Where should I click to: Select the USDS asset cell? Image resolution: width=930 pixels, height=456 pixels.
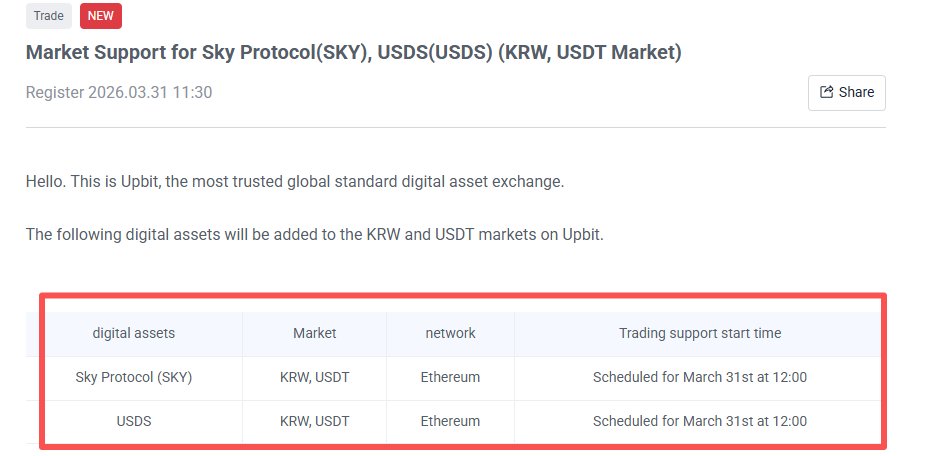click(133, 422)
